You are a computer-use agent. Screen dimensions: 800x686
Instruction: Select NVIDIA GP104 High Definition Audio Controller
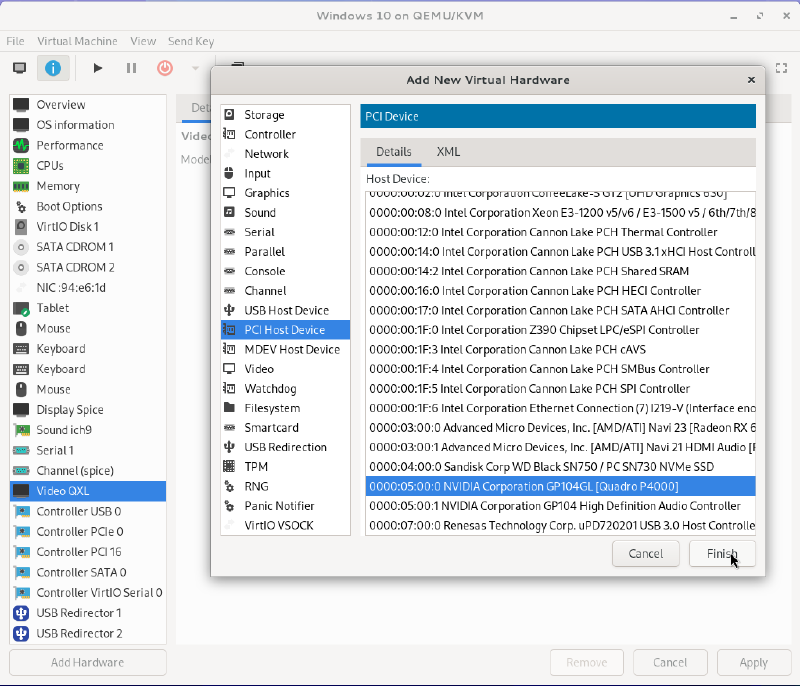pyautogui.click(x=560, y=506)
